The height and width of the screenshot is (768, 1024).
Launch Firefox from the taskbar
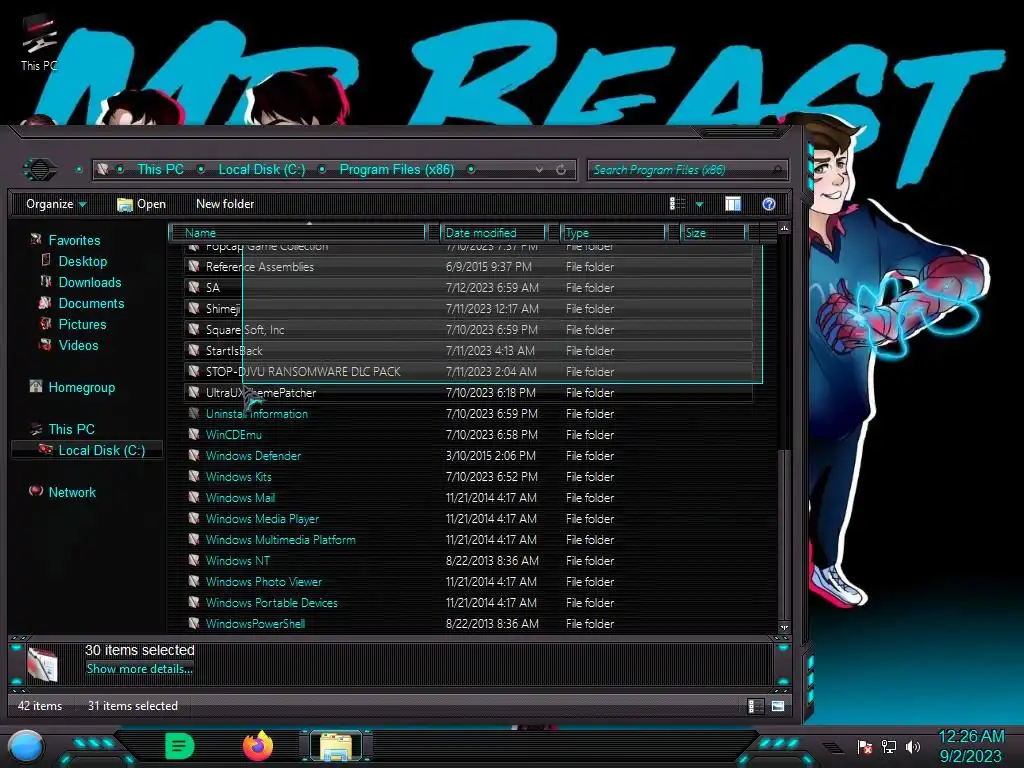point(258,746)
